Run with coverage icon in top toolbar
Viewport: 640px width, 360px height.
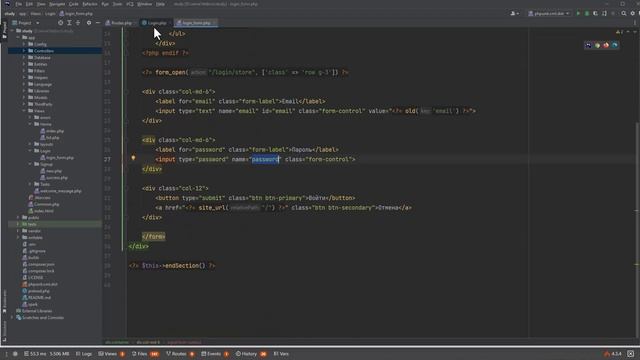click(596, 13)
